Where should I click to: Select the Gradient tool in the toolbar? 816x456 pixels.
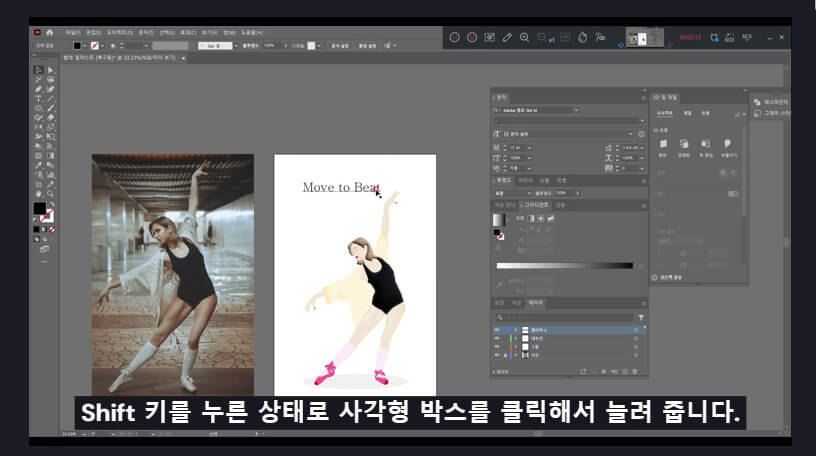50,155
